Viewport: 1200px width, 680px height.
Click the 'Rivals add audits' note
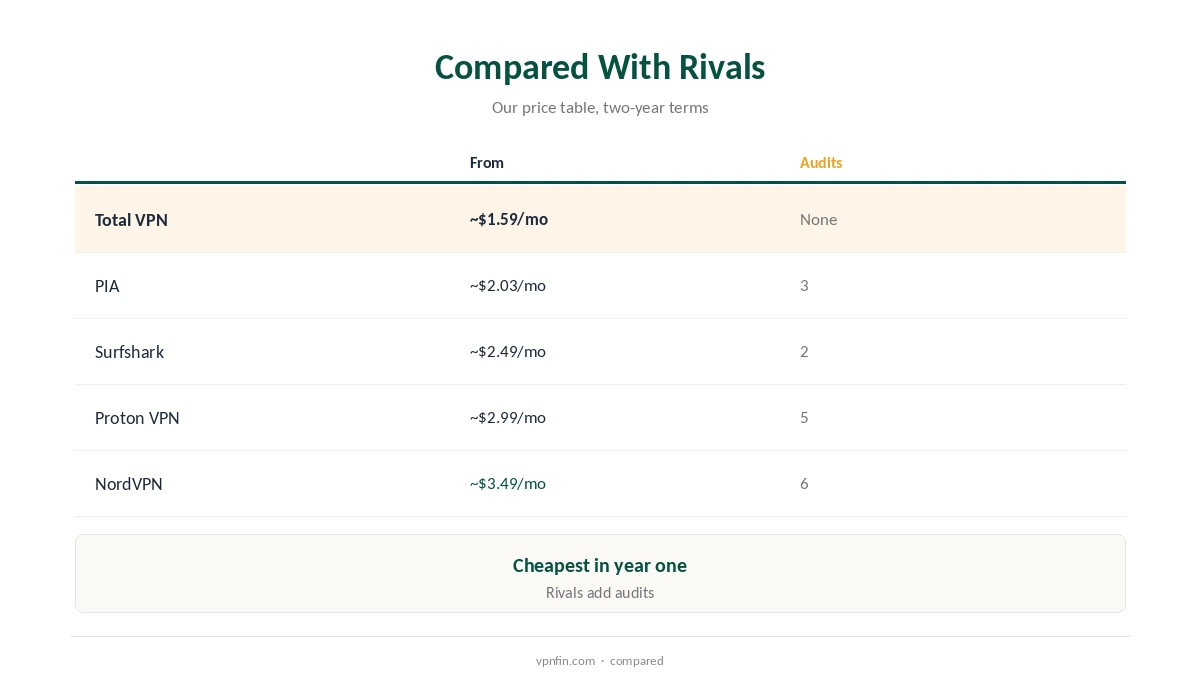pos(600,593)
